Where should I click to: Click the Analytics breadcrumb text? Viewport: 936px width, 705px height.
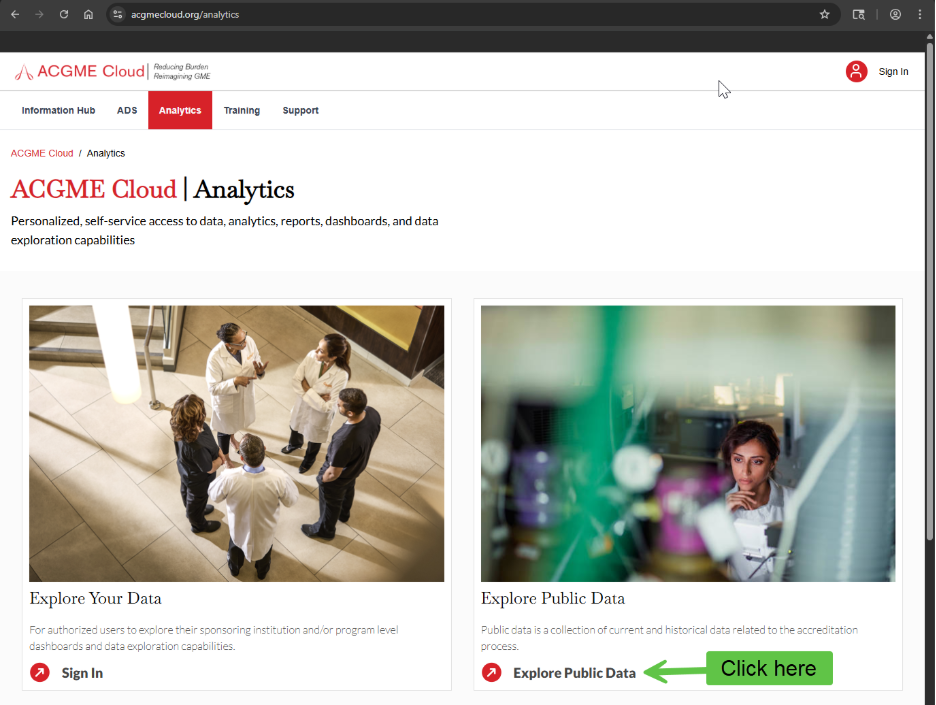[106, 153]
